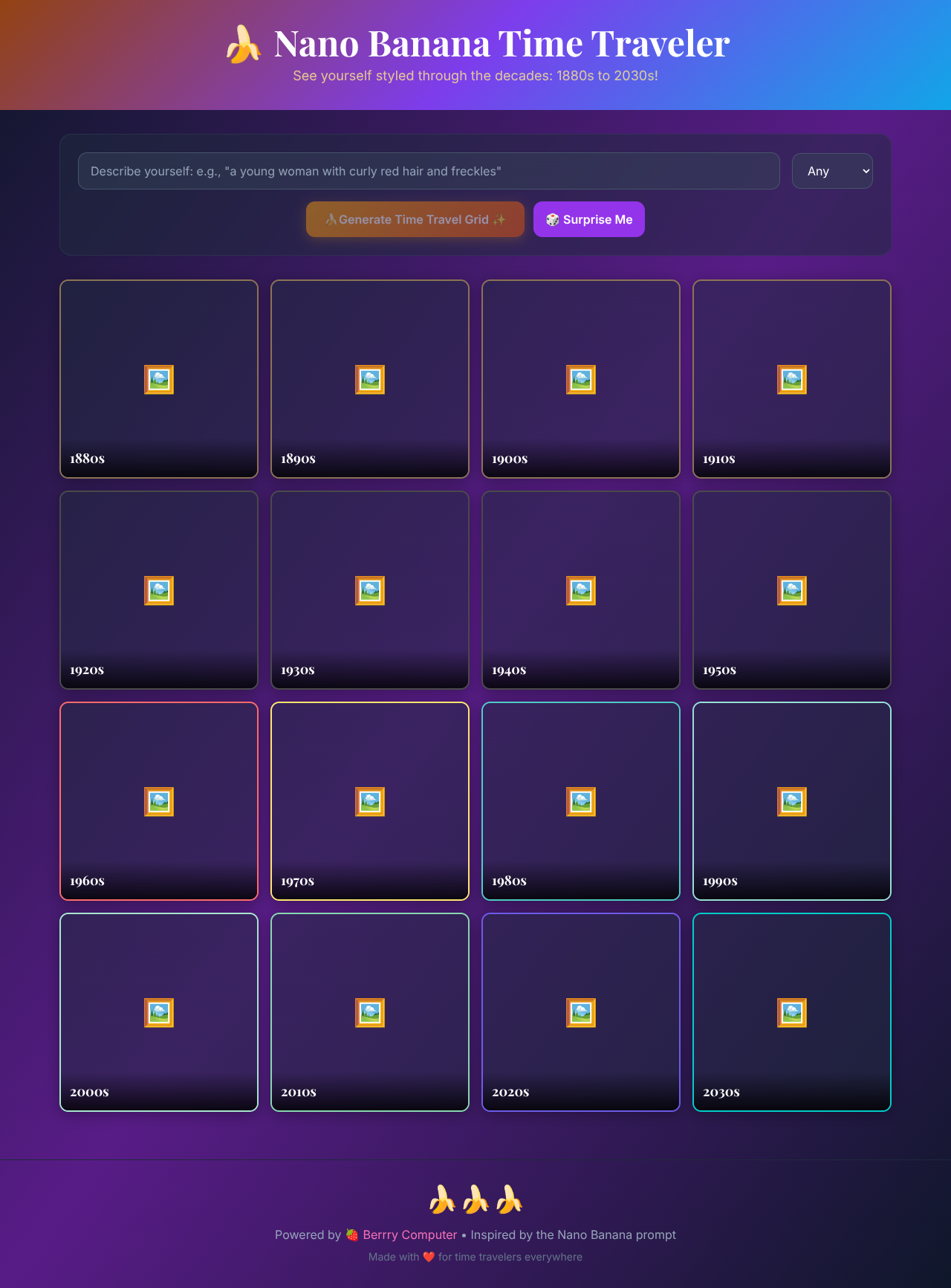Choose the 1960s card label
Screen dimensions: 951x1288
(87, 881)
